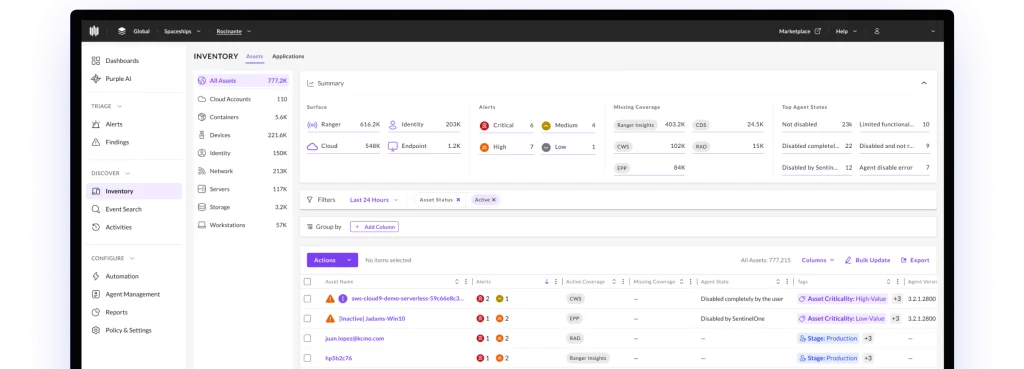The height and width of the screenshot is (369, 1024).
Task: Remove the Active filter chip
Action: click(x=494, y=200)
